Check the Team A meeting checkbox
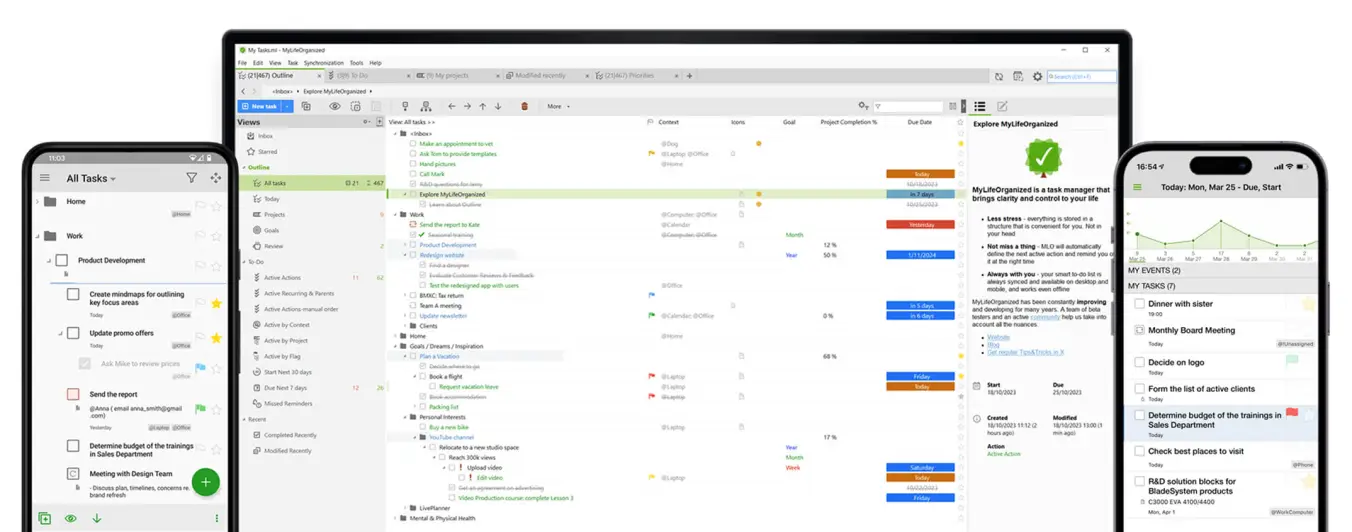This screenshot has width=1352, height=532. 412,306
